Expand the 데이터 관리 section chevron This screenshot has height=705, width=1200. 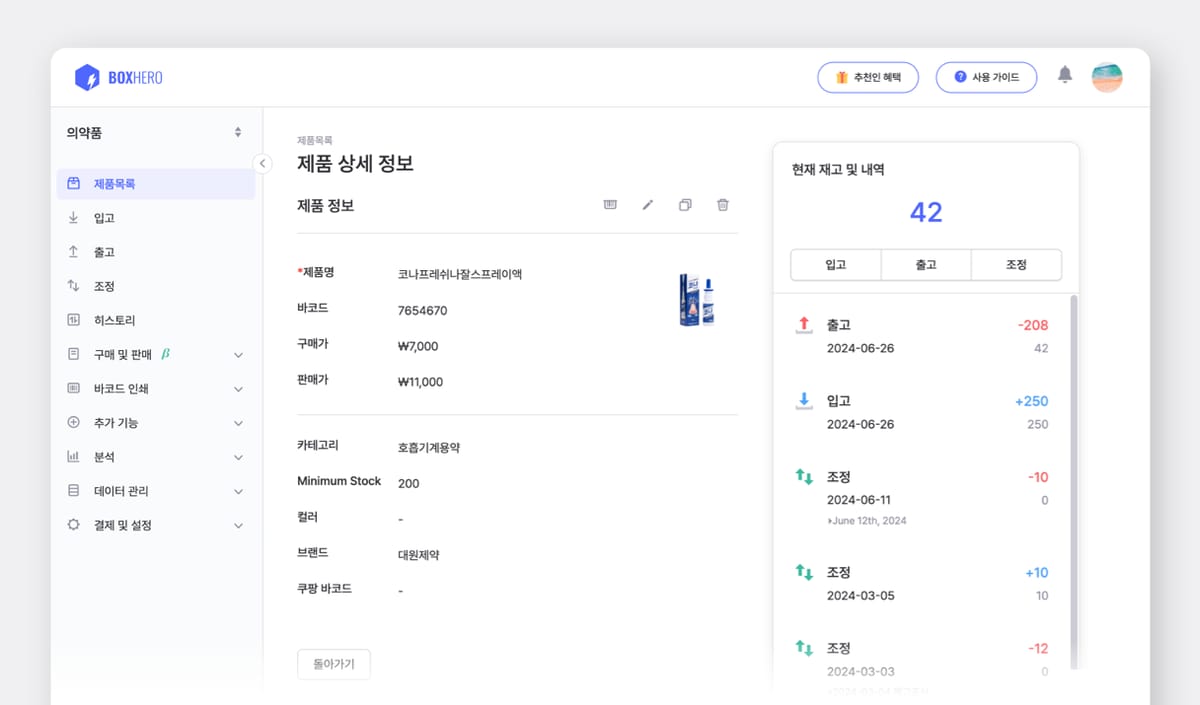[x=237, y=490]
